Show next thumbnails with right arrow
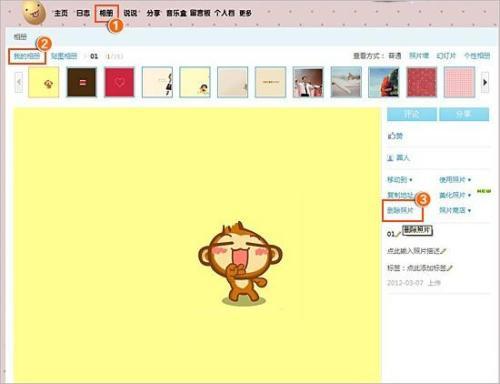500x384 pixels. pos(485,82)
